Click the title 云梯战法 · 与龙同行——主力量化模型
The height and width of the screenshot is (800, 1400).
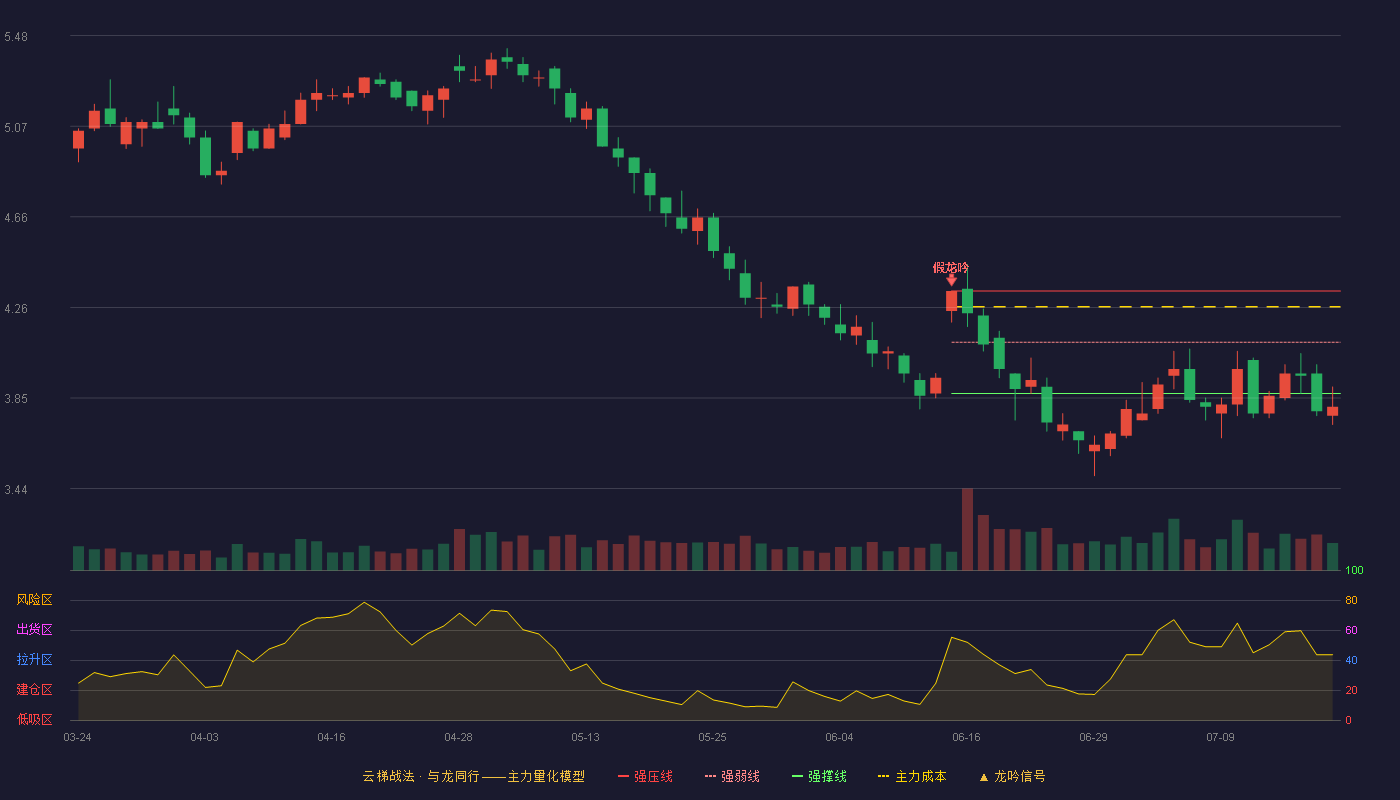(474, 776)
